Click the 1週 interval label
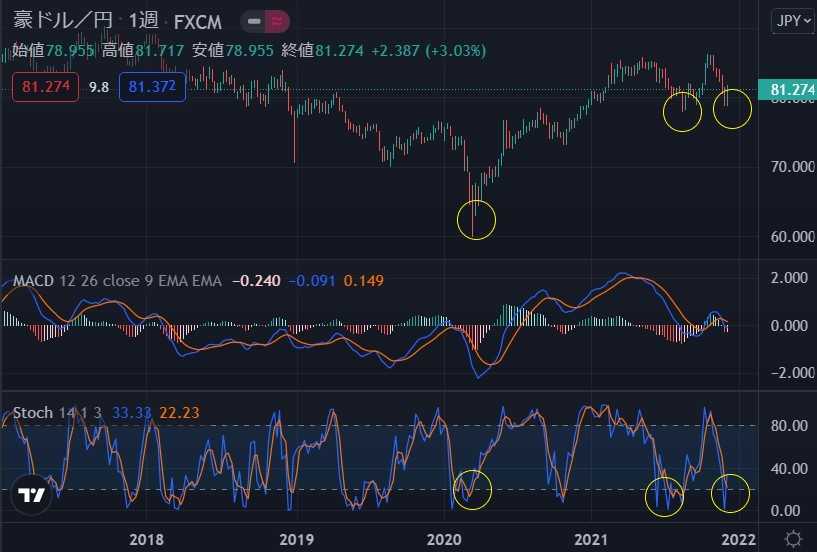The height and width of the screenshot is (552, 817). coord(143,21)
